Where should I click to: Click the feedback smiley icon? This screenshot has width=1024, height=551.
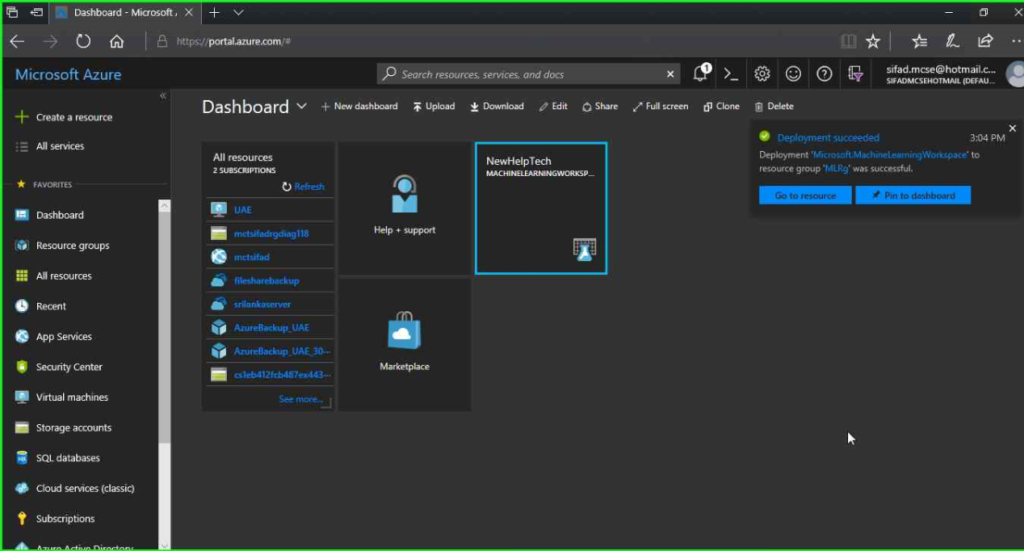793,74
